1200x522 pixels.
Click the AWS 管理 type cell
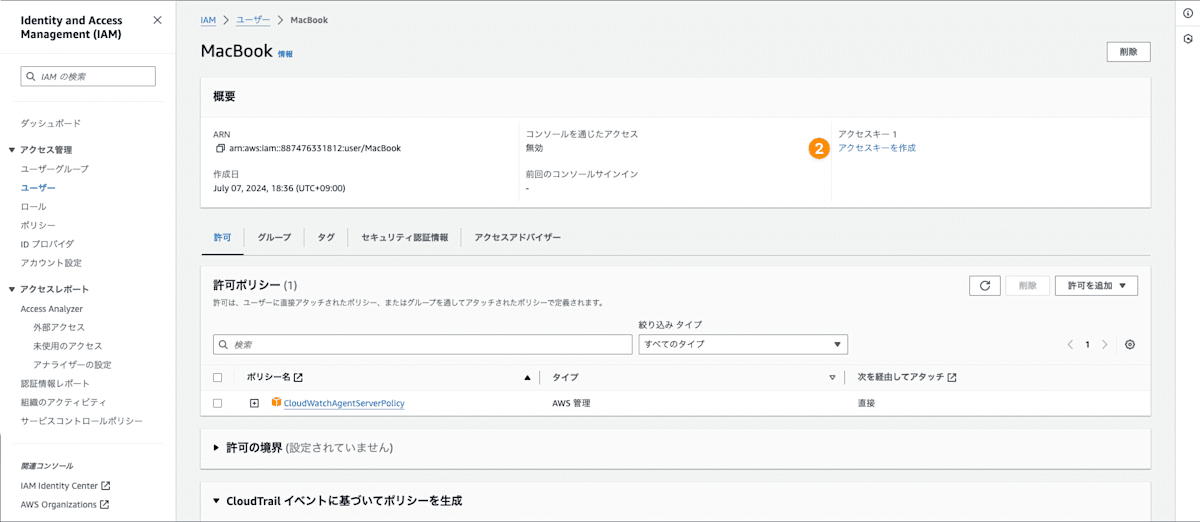pyautogui.click(x=572, y=403)
